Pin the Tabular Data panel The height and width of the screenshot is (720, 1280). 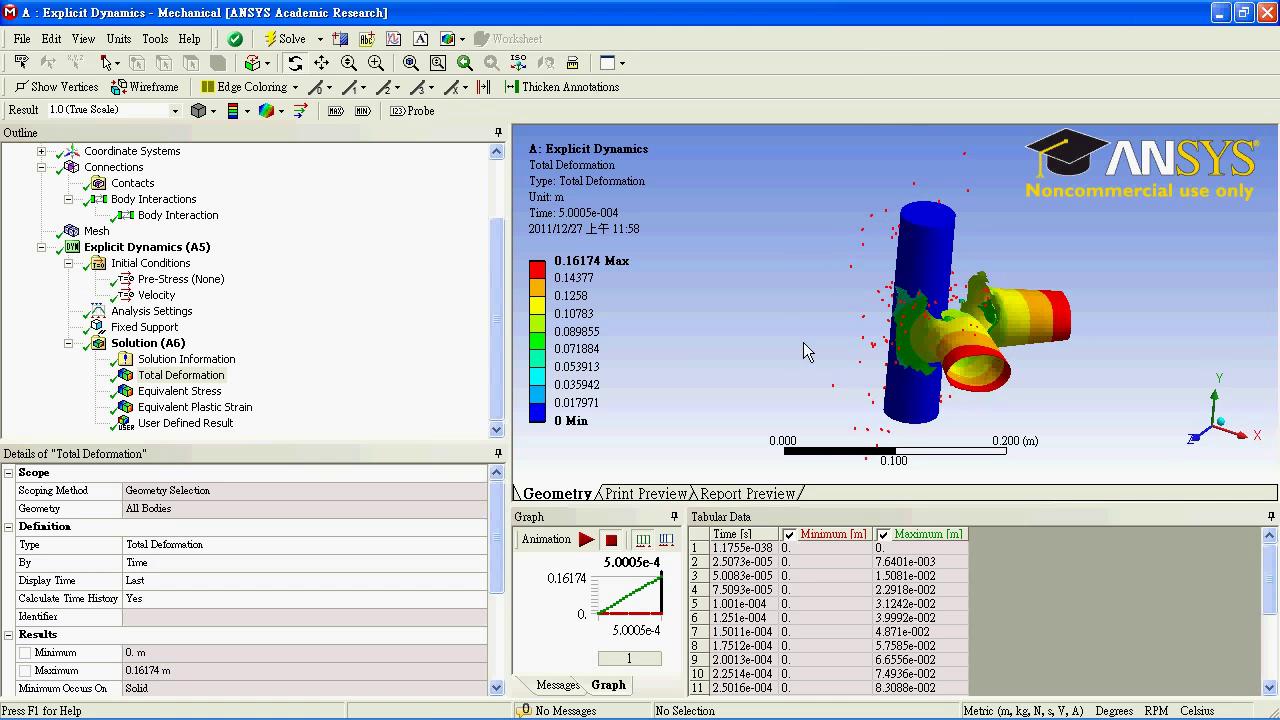point(1271,517)
